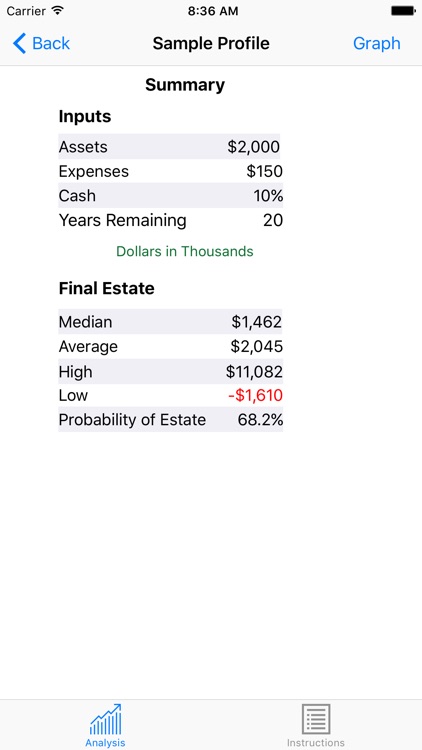The width and height of the screenshot is (422, 750).
Task: Tap the red Low -$1,610 value
Action: click(255, 396)
